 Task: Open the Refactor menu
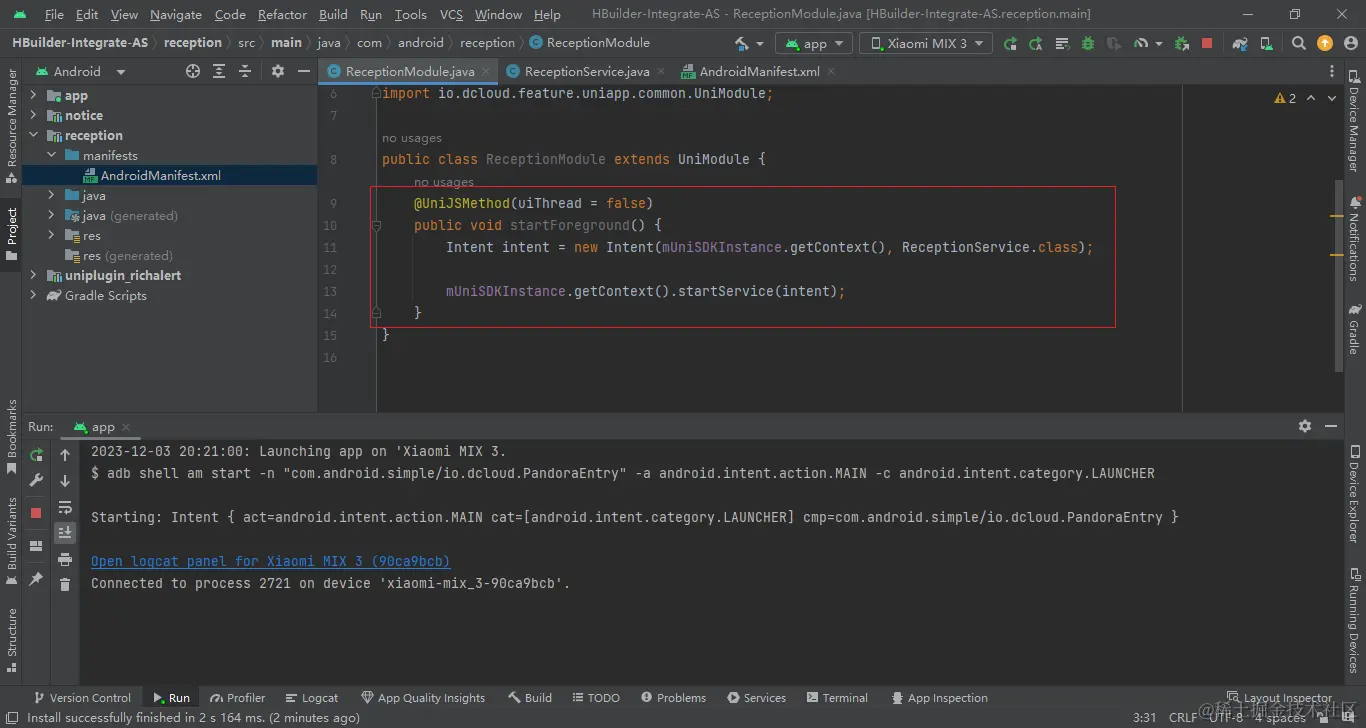pos(282,14)
